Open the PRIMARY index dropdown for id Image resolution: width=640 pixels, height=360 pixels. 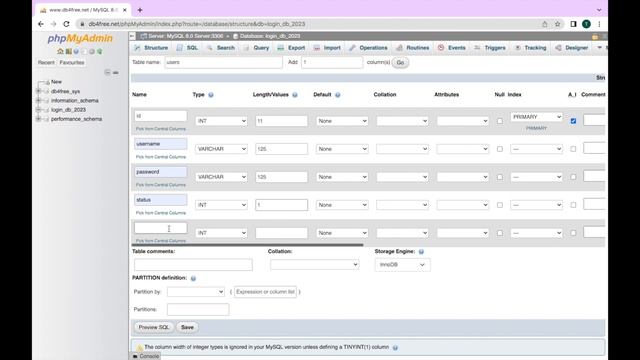click(536, 117)
